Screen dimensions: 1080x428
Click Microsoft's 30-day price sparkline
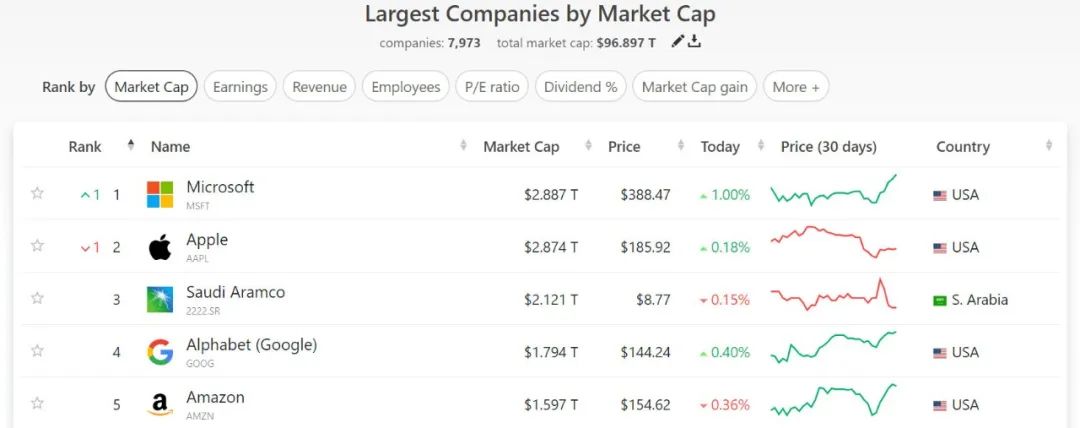pyautogui.click(x=833, y=190)
